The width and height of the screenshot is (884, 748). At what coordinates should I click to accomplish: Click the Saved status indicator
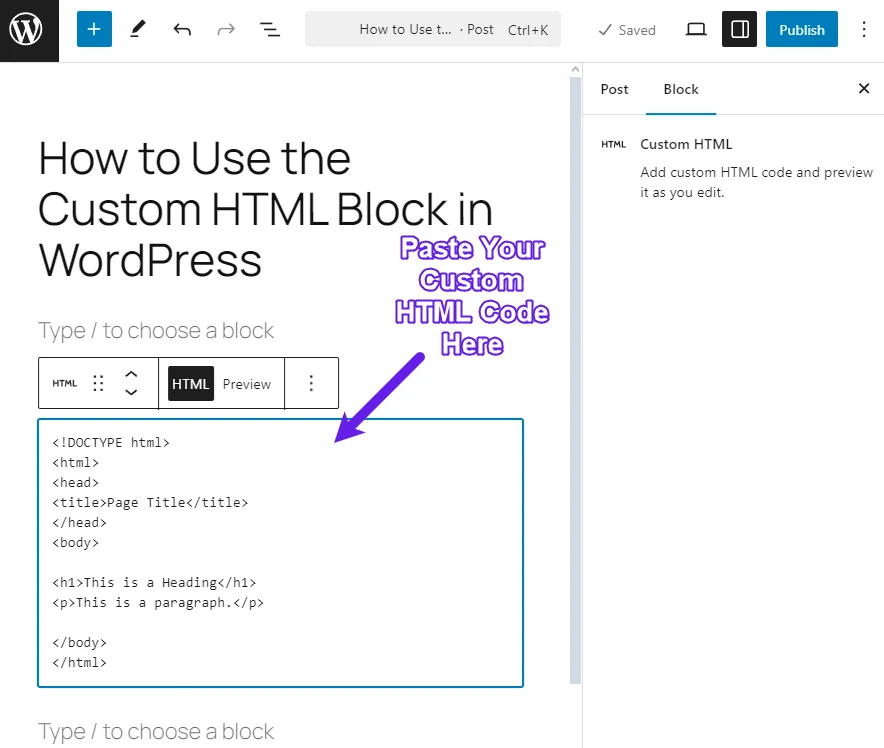627,30
